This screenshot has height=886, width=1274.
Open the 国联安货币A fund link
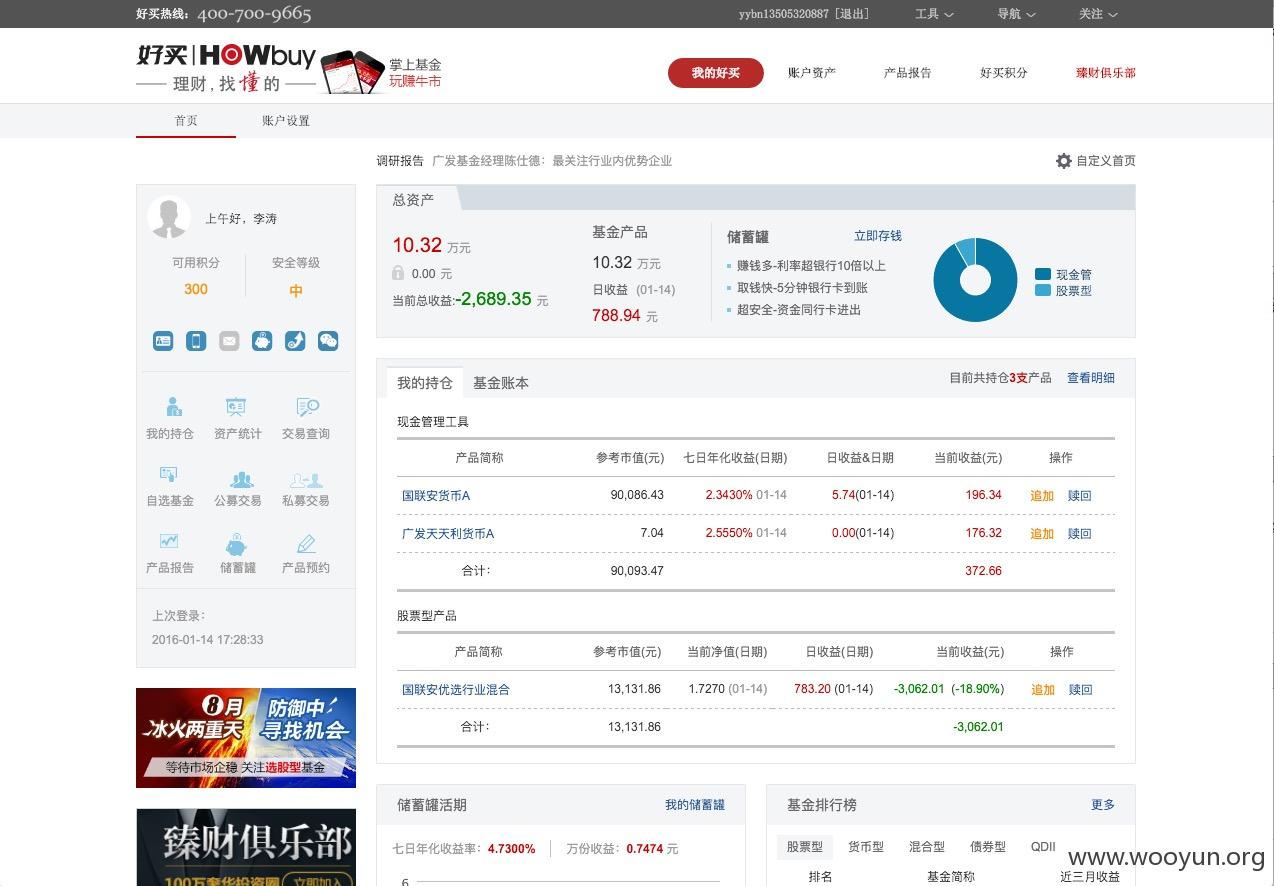436,496
